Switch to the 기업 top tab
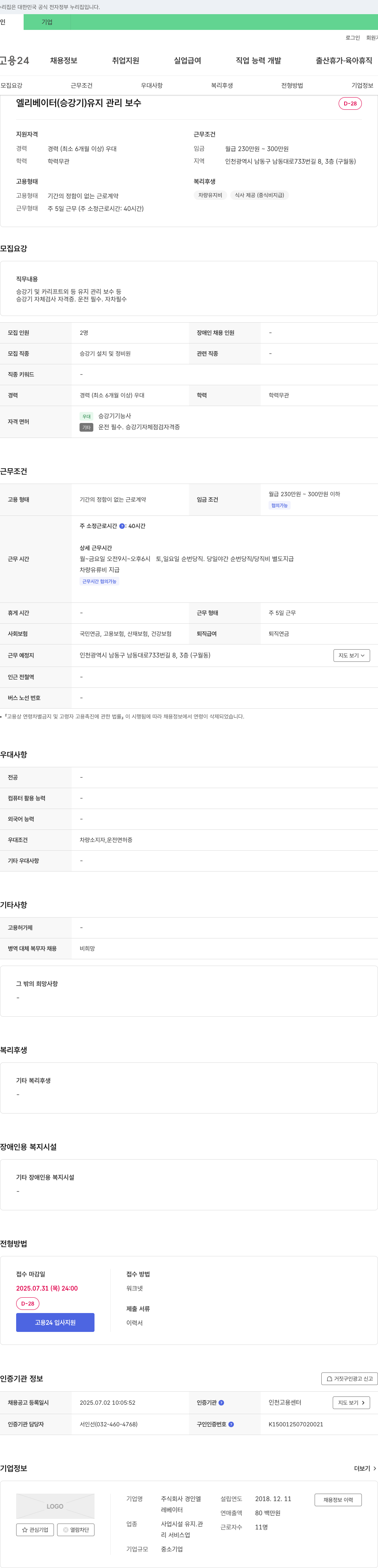 click(47, 22)
